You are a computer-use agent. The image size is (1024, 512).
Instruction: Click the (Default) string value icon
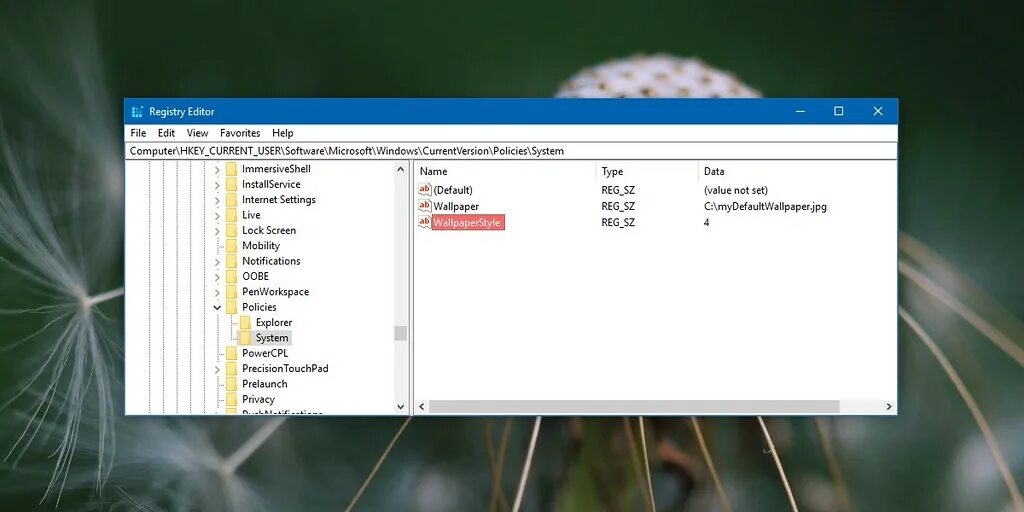point(424,190)
